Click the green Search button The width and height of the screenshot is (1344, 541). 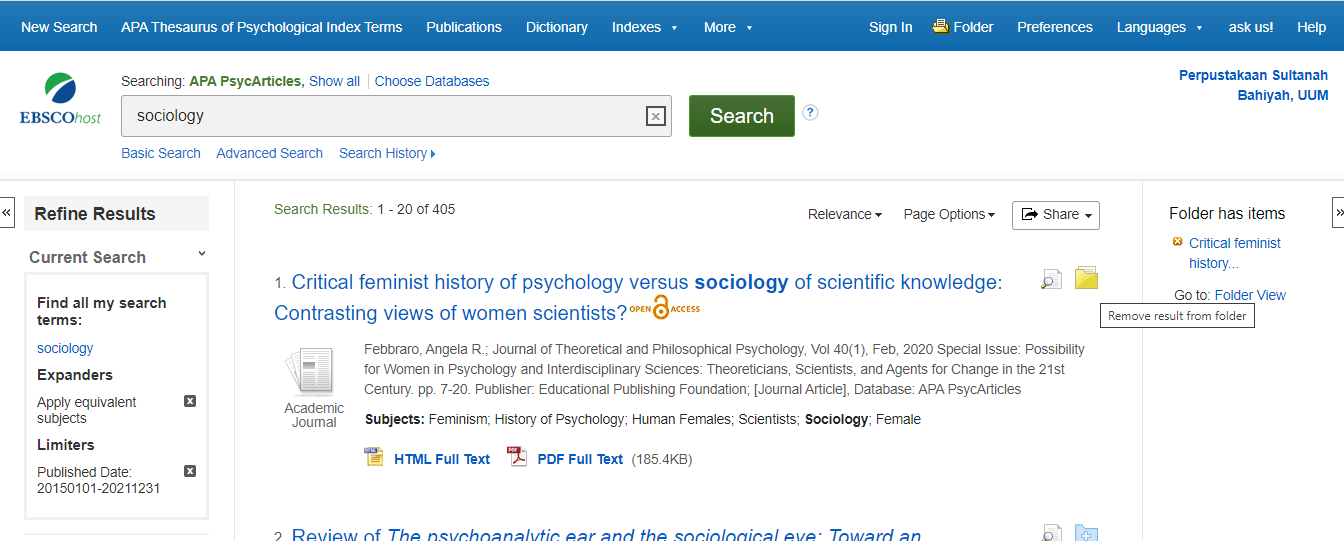tap(741, 116)
